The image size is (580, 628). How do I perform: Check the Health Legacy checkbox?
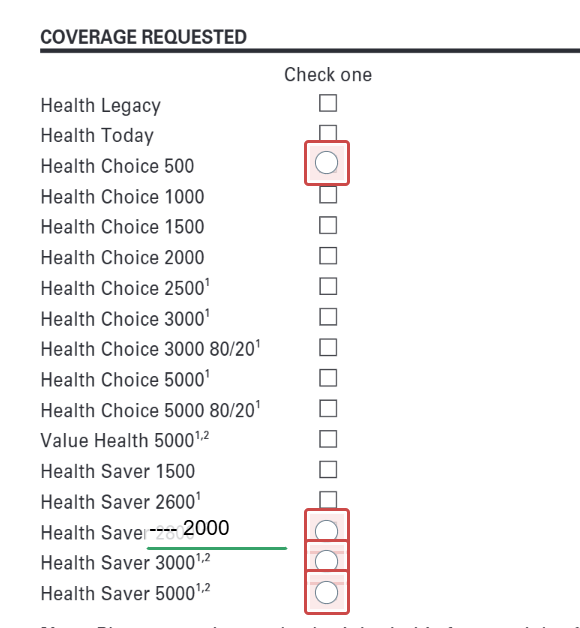(x=328, y=103)
